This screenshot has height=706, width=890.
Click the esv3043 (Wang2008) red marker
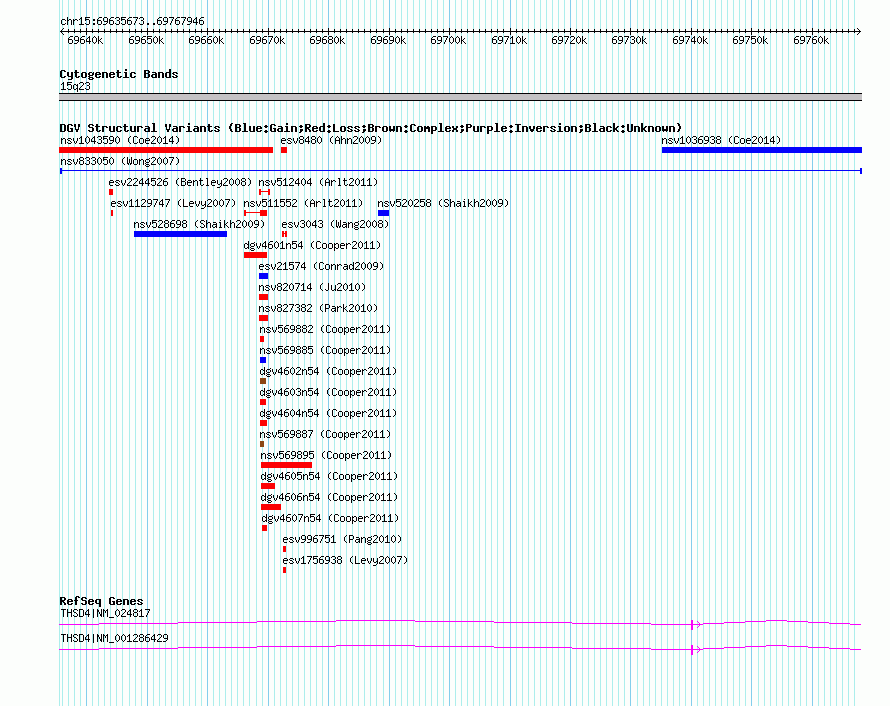pyautogui.click(x=284, y=234)
